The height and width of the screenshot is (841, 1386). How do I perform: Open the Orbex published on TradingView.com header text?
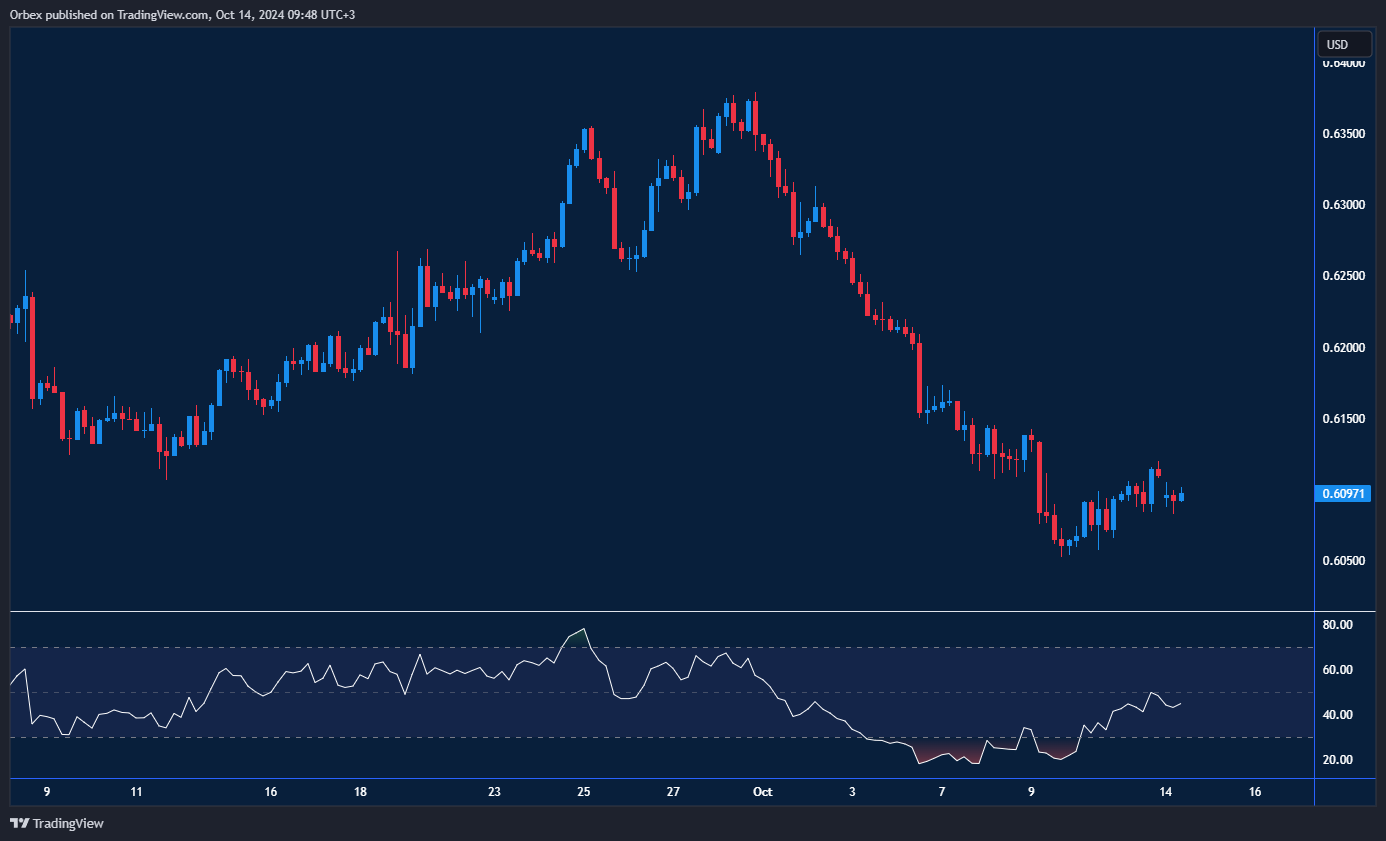coord(179,14)
